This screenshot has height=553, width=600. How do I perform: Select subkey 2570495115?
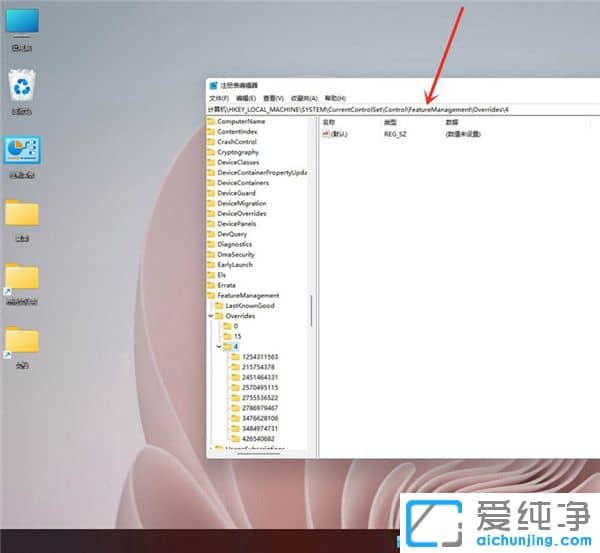click(x=260, y=388)
